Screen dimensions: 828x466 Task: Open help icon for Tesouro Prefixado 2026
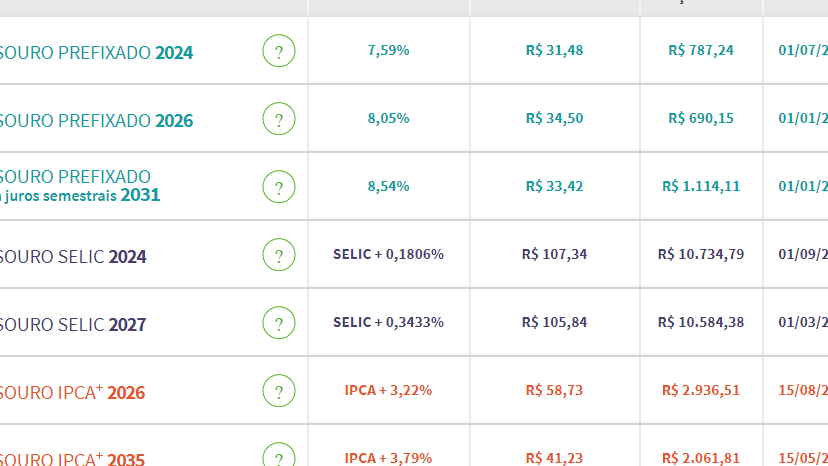point(279,118)
